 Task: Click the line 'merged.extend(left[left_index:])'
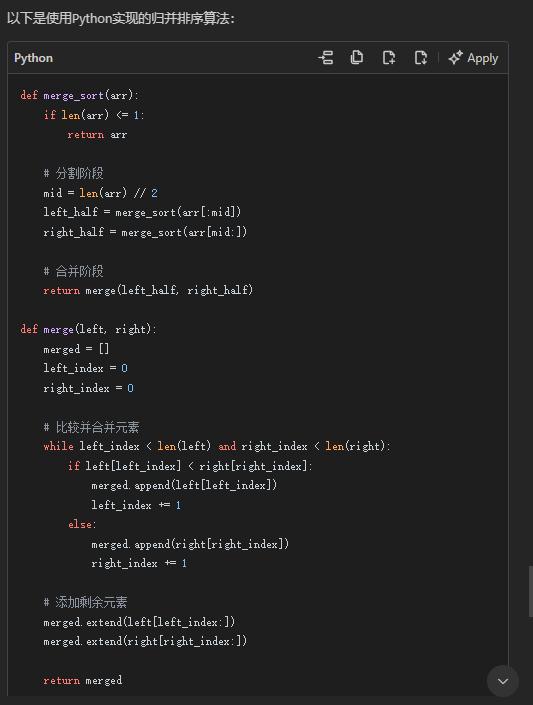pos(139,622)
